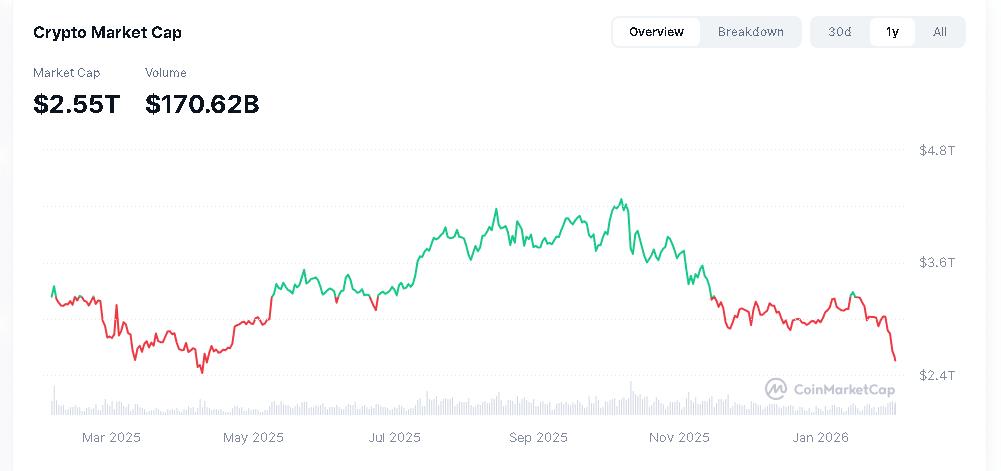This screenshot has height=471, width=1001.
Task: Click the CoinMarketCap watermark text
Action: [844, 389]
